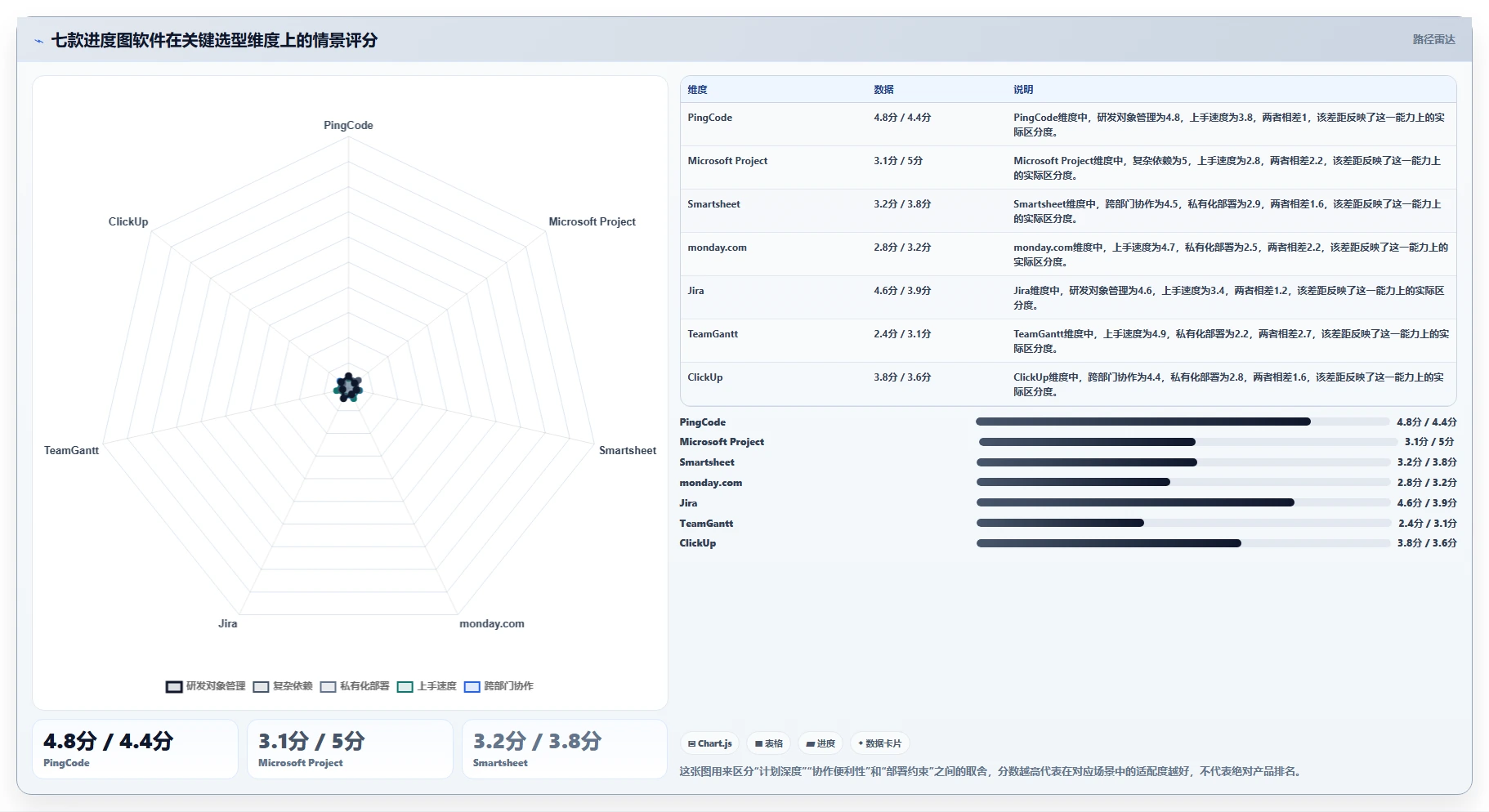Viewport: 1489px width, 812px height.
Task: Click the 表格 tag chip
Action: 768,743
